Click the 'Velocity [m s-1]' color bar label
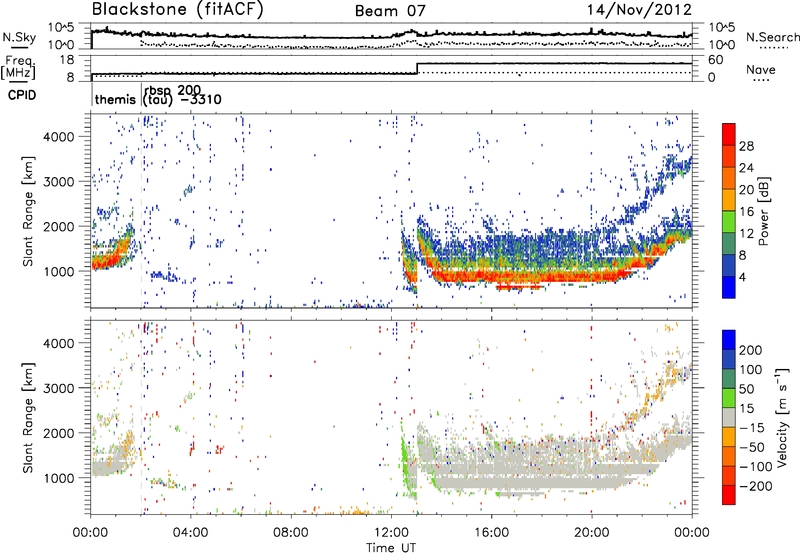This screenshot has width=800, height=554. [782, 417]
